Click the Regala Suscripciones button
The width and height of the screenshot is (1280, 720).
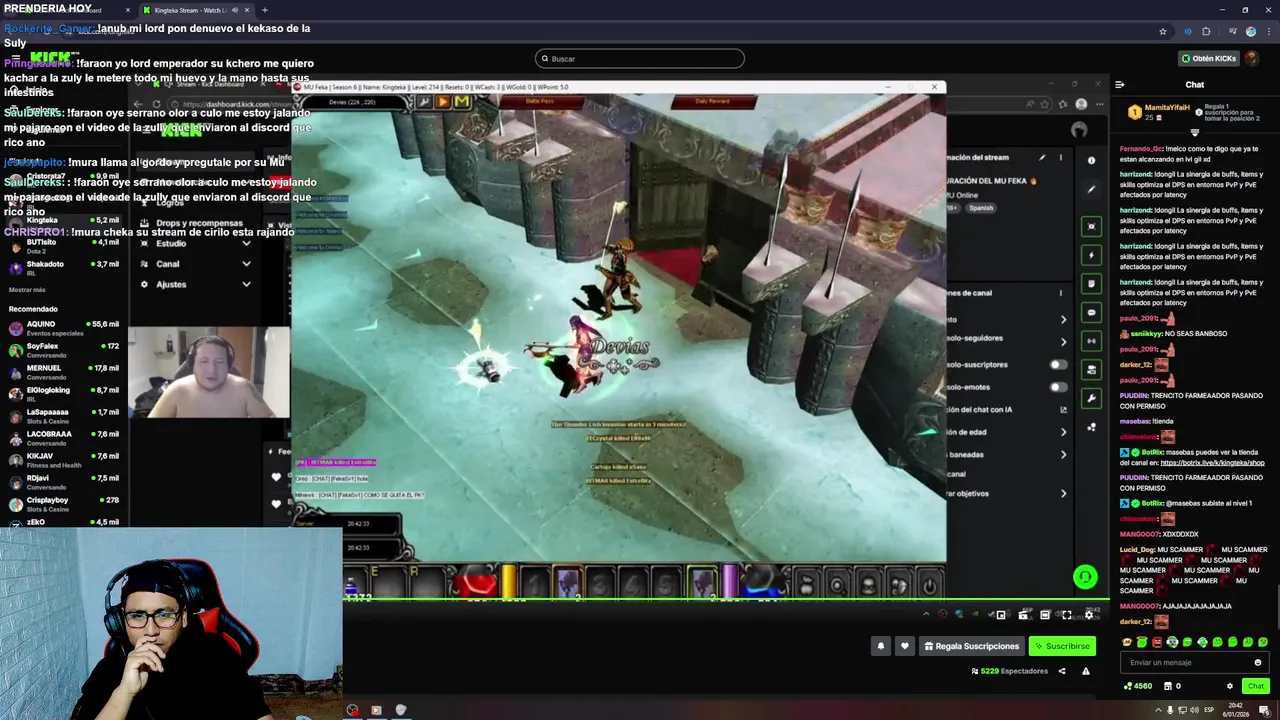[x=972, y=646]
